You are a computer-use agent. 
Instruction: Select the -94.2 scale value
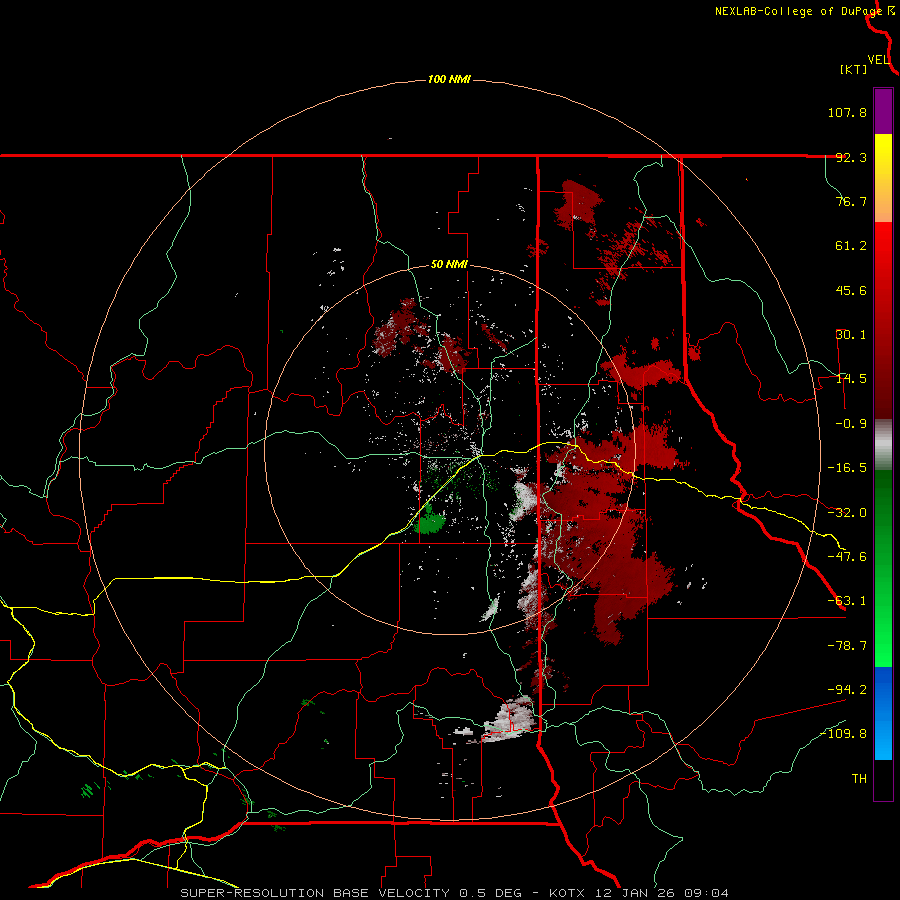coord(847,689)
